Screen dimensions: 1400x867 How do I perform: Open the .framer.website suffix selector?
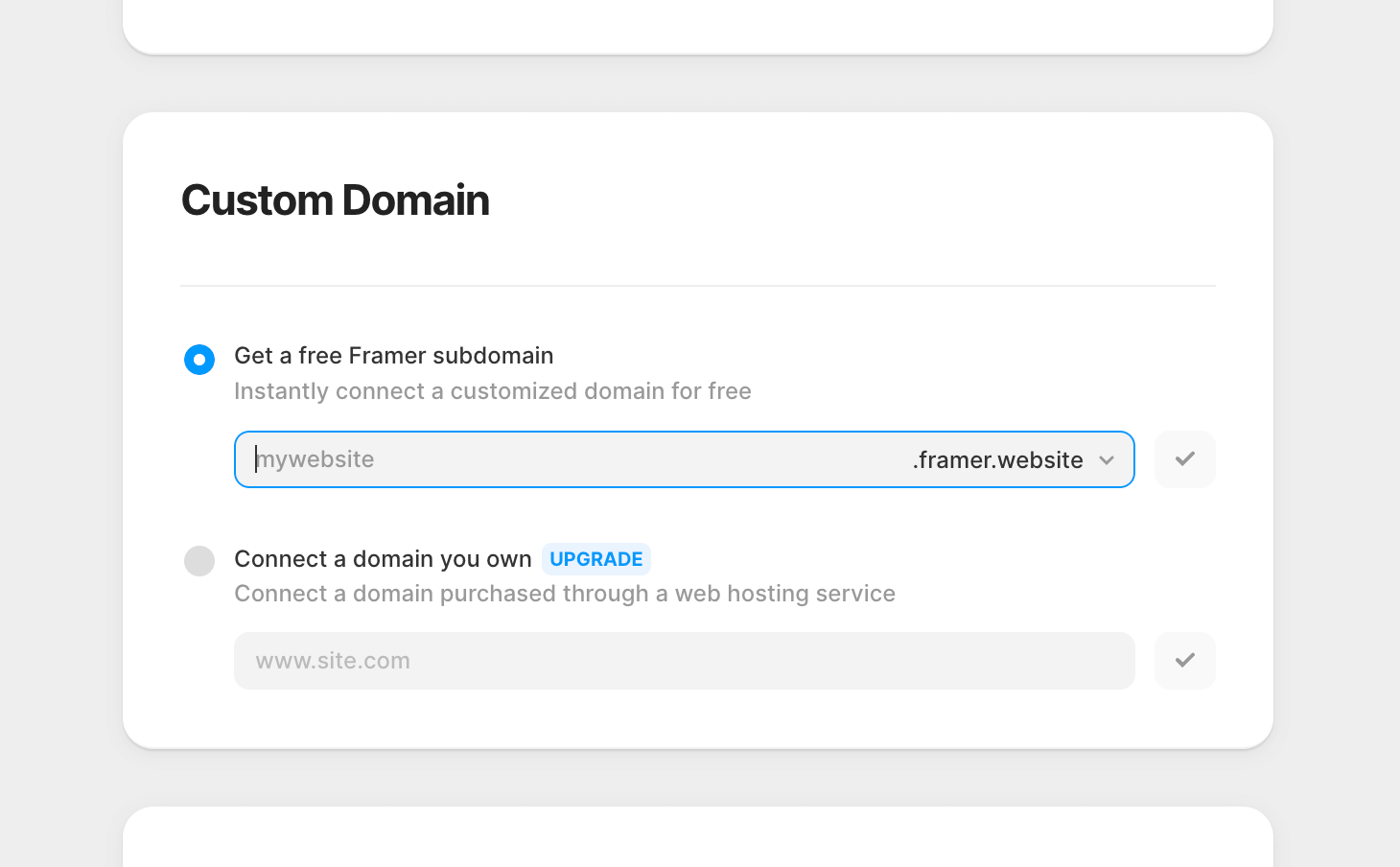998,460
